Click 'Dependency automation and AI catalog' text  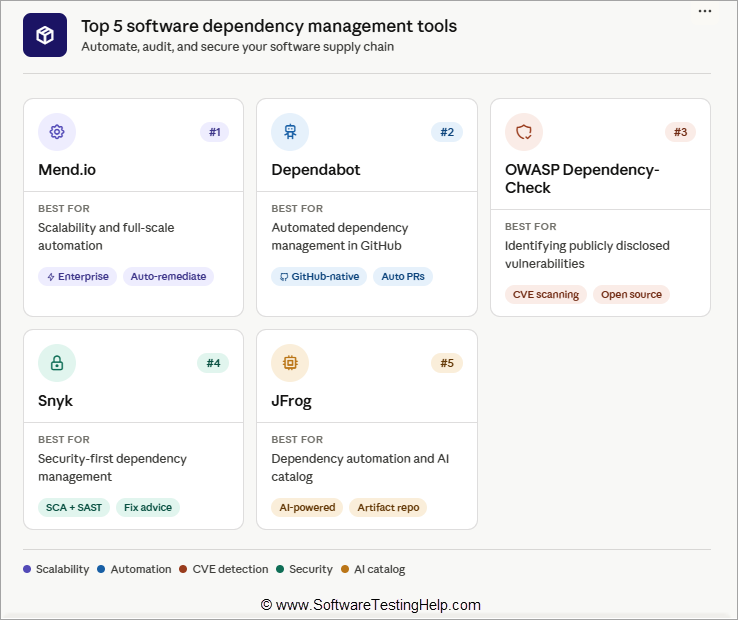(x=360, y=467)
